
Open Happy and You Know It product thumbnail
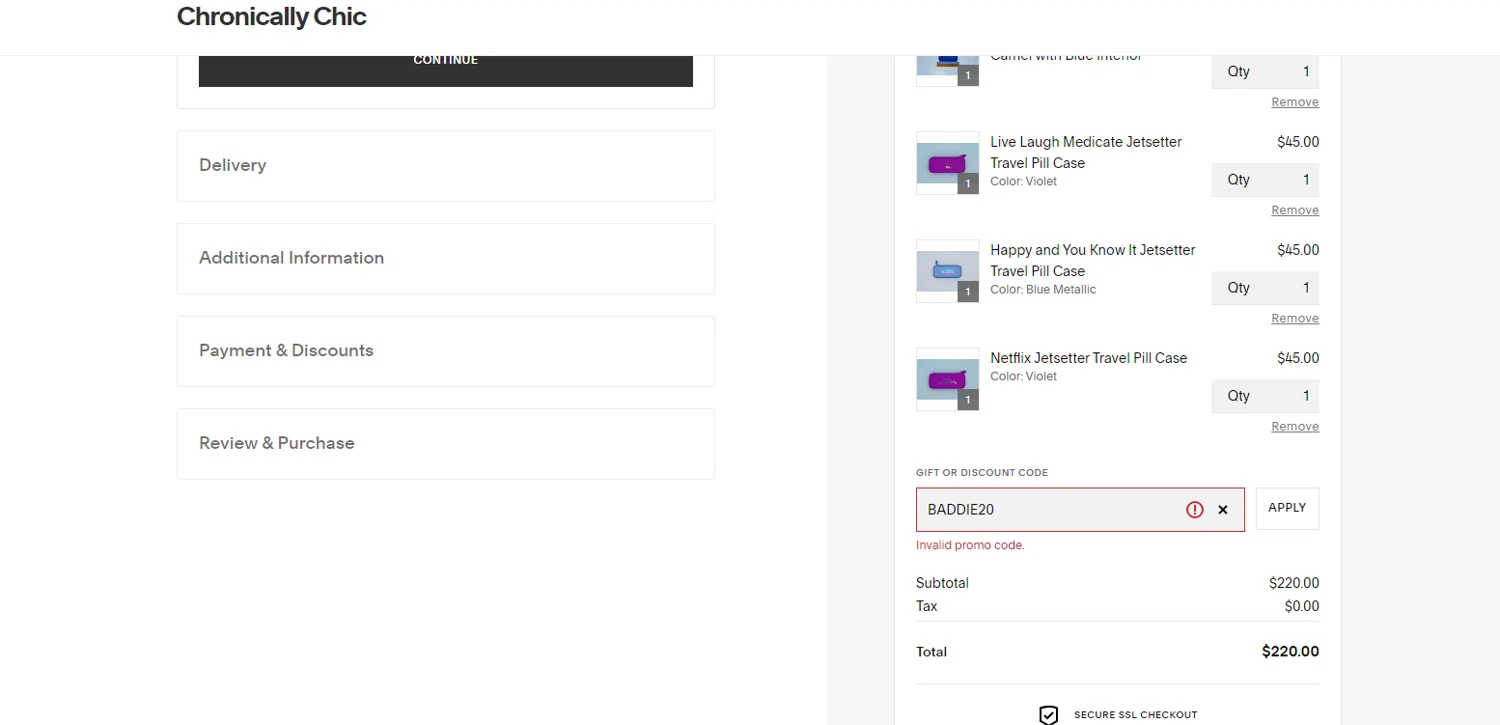(947, 271)
